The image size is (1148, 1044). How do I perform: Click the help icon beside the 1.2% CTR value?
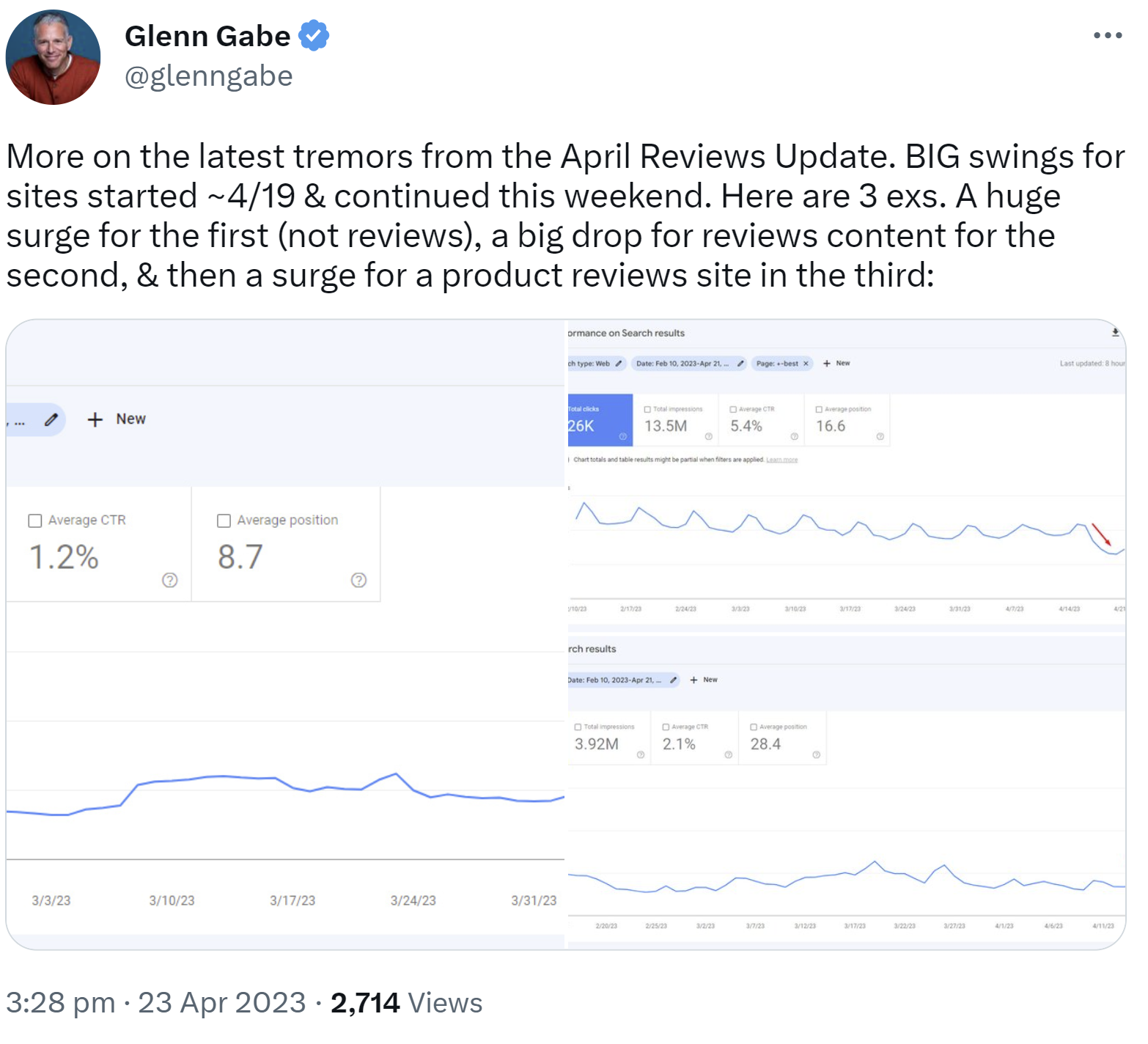tap(169, 581)
